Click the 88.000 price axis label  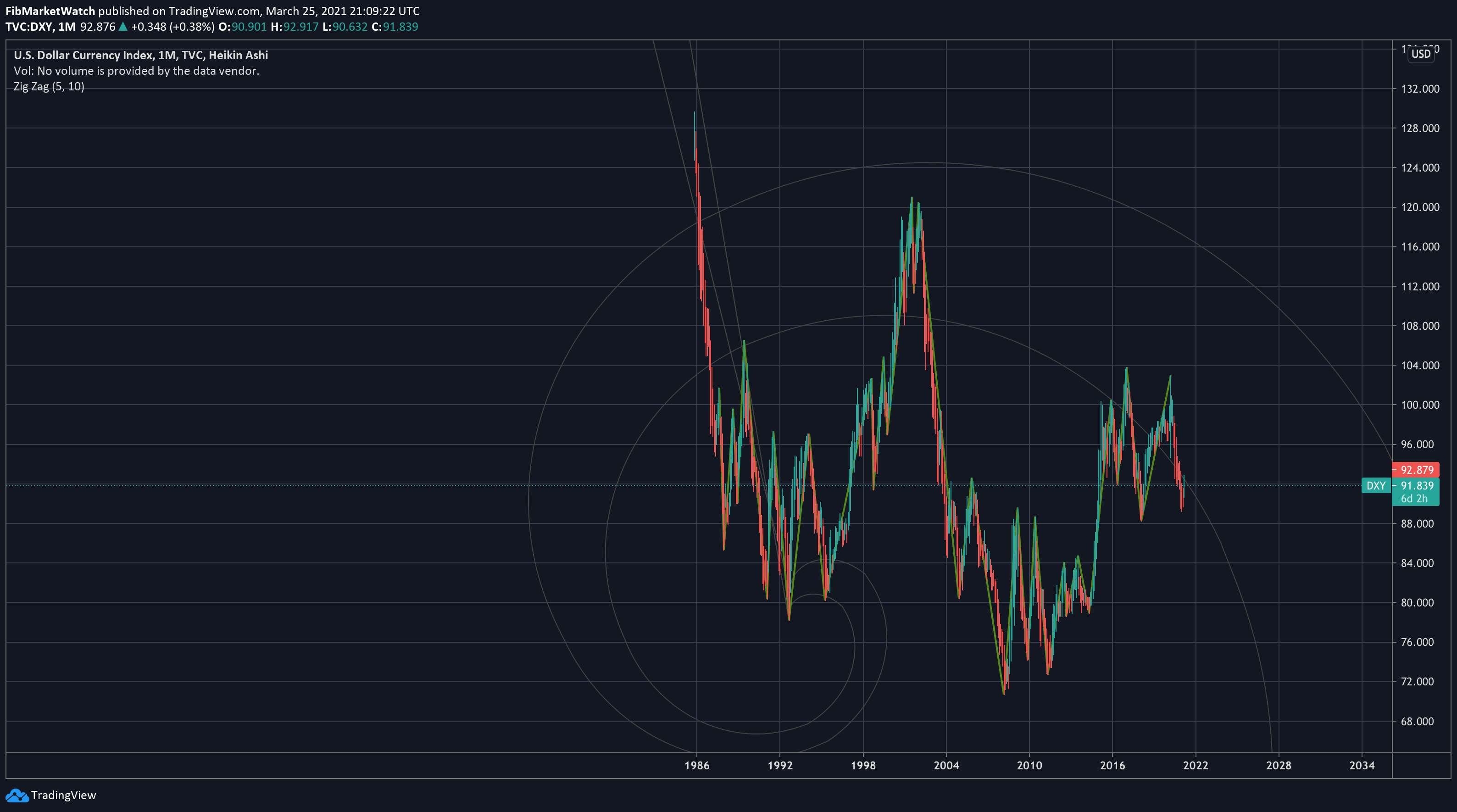click(x=1418, y=523)
